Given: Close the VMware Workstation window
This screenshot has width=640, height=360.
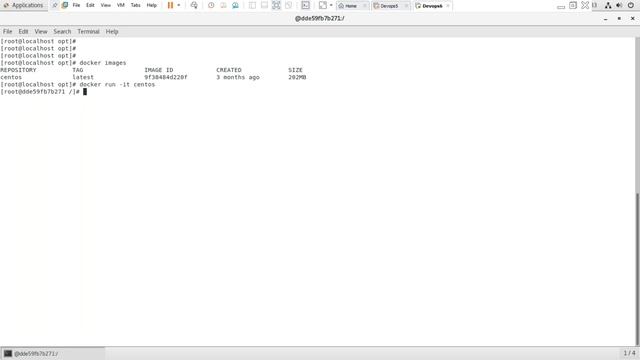Looking at the screenshot, I should [585, 5].
